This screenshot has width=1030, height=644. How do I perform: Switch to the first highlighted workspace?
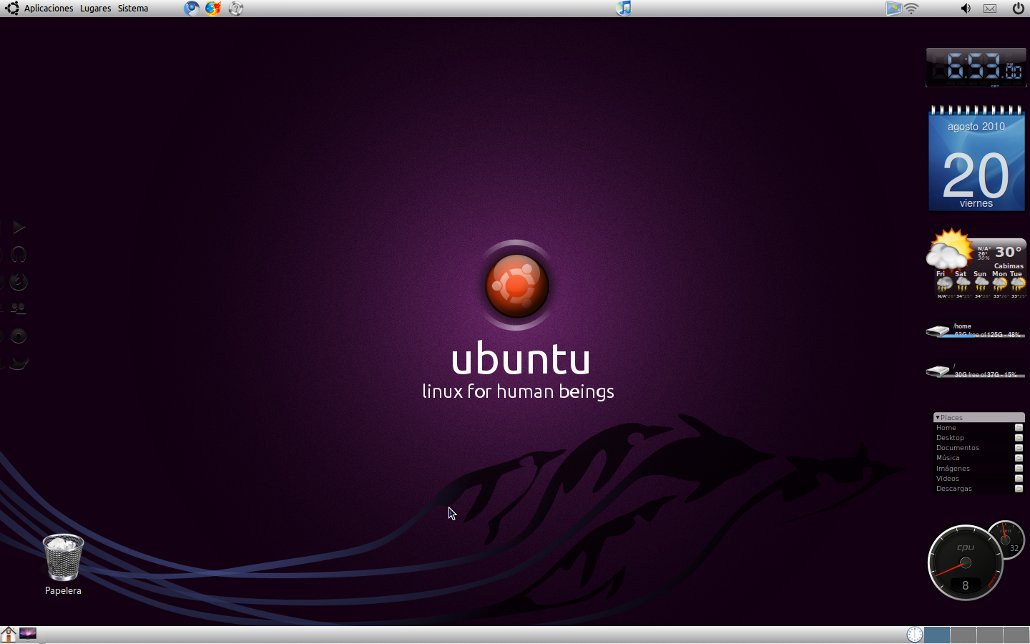(937, 635)
